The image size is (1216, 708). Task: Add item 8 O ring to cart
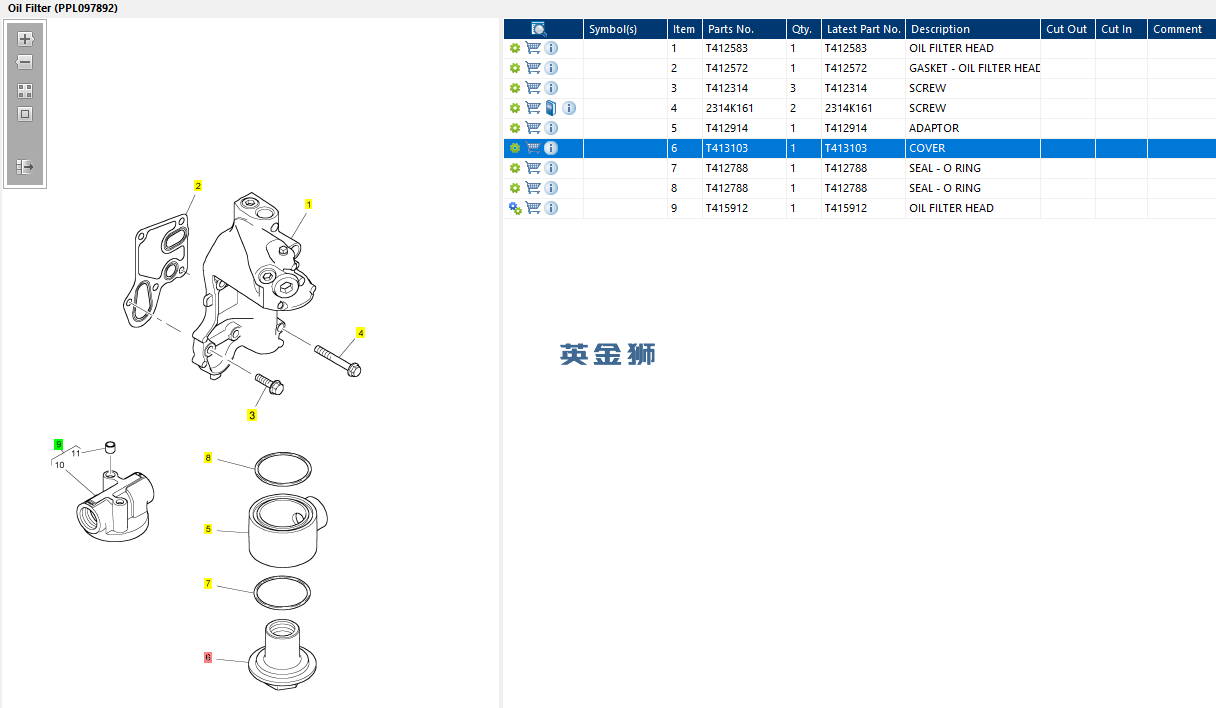[x=533, y=188]
